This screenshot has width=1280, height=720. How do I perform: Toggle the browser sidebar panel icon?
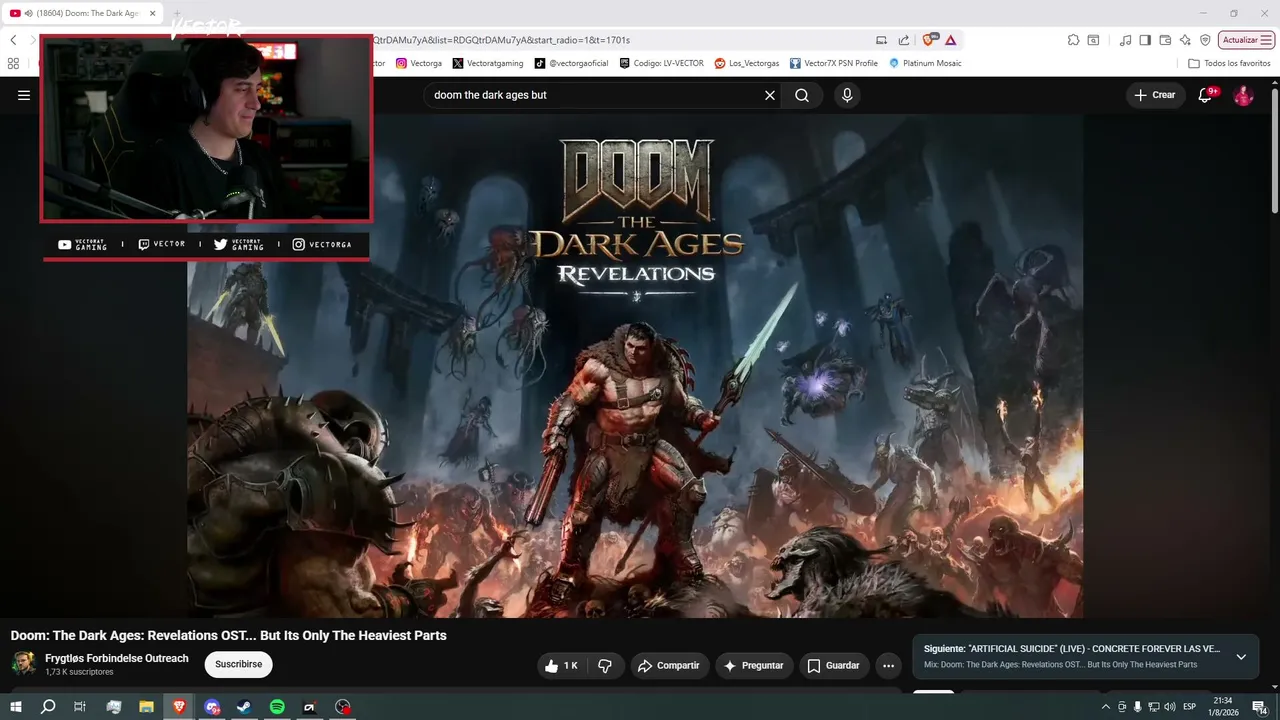point(1145,40)
